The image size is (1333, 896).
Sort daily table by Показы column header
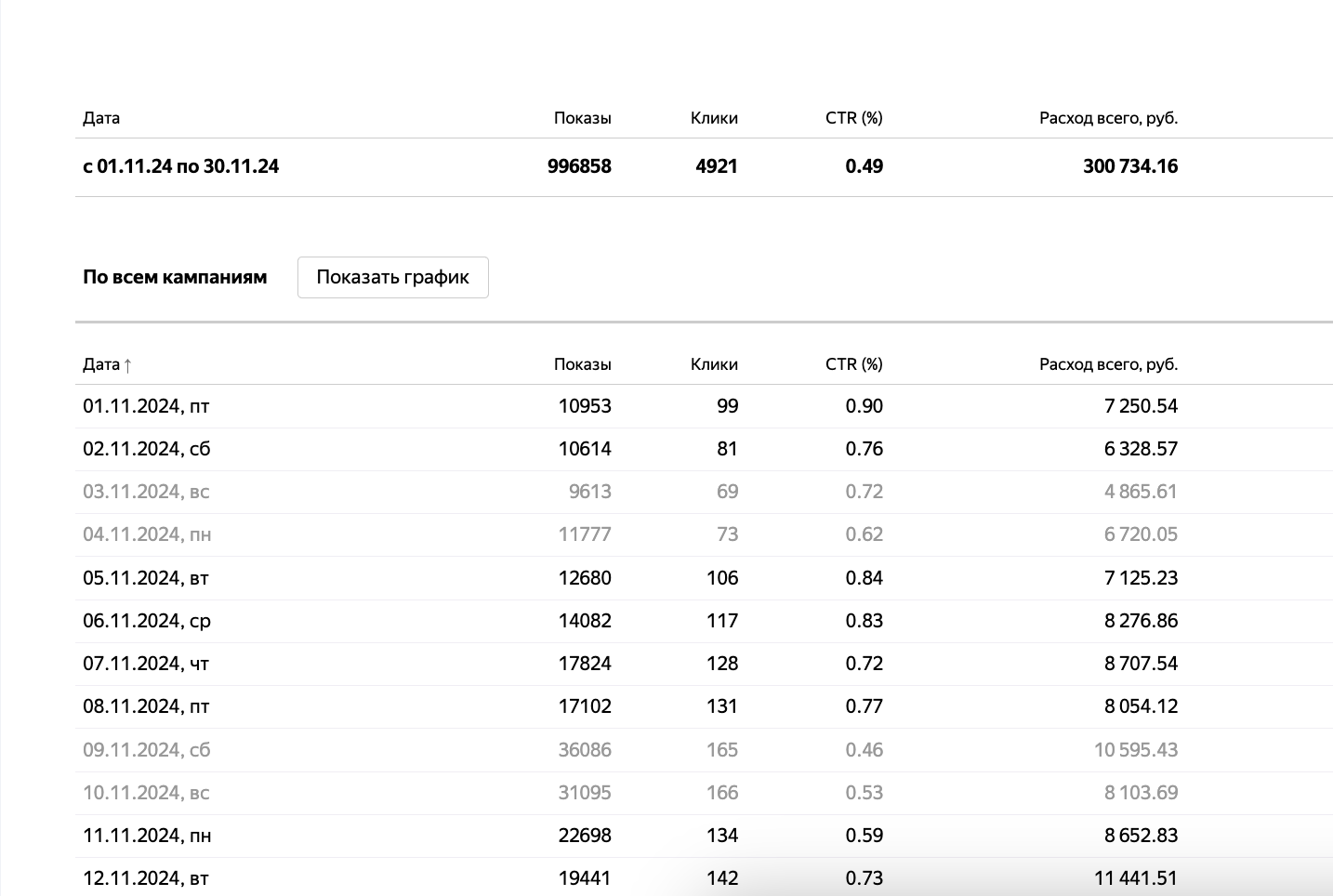pyautogui.click(x=582, y=364)
